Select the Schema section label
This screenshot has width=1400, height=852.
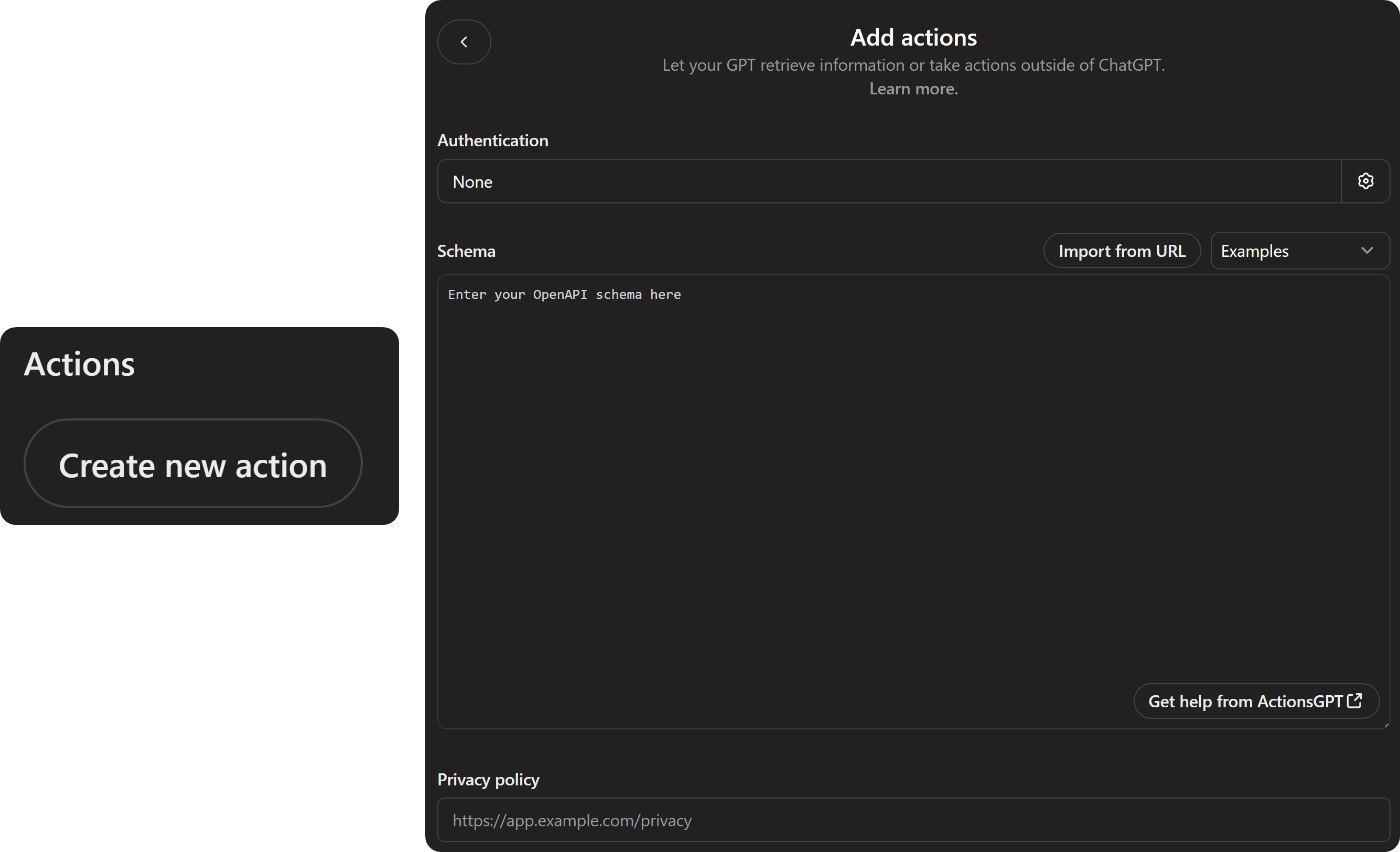click(x=466, y=251)
